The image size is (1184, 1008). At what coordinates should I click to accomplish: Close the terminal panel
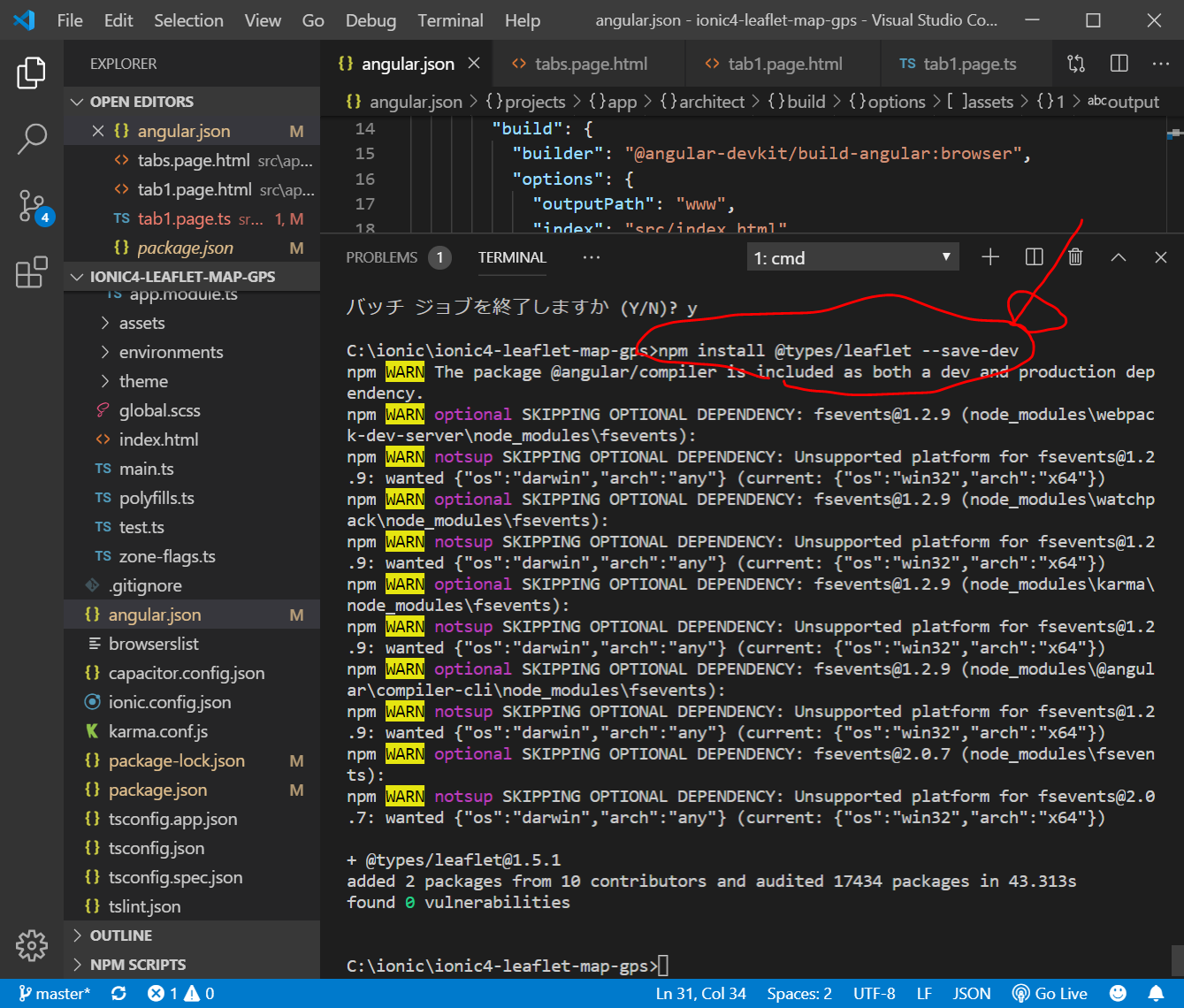click(x=1161, y=257)
